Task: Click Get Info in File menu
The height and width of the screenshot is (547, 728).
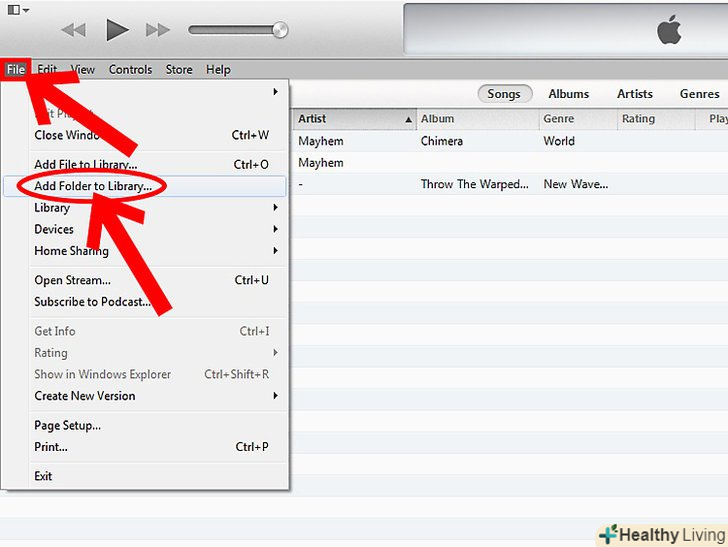Action: point(144,331)
